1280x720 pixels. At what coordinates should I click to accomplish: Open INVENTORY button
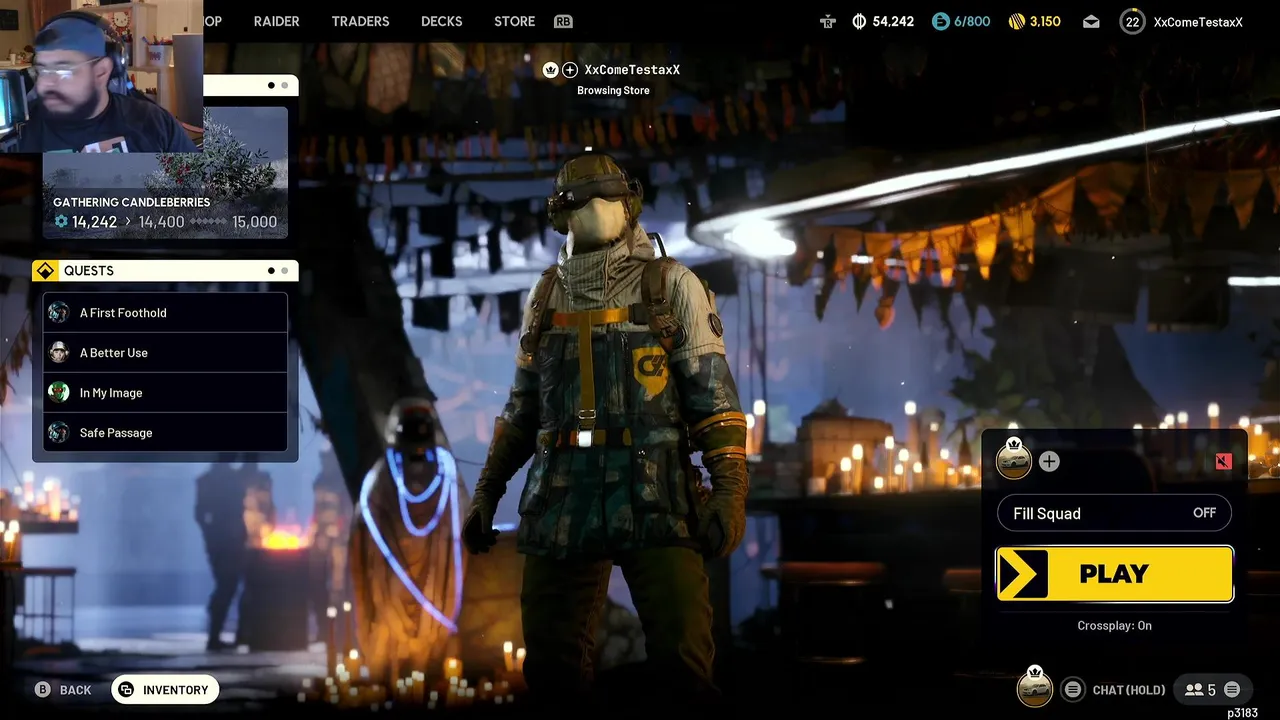click(x=165, y=690)
